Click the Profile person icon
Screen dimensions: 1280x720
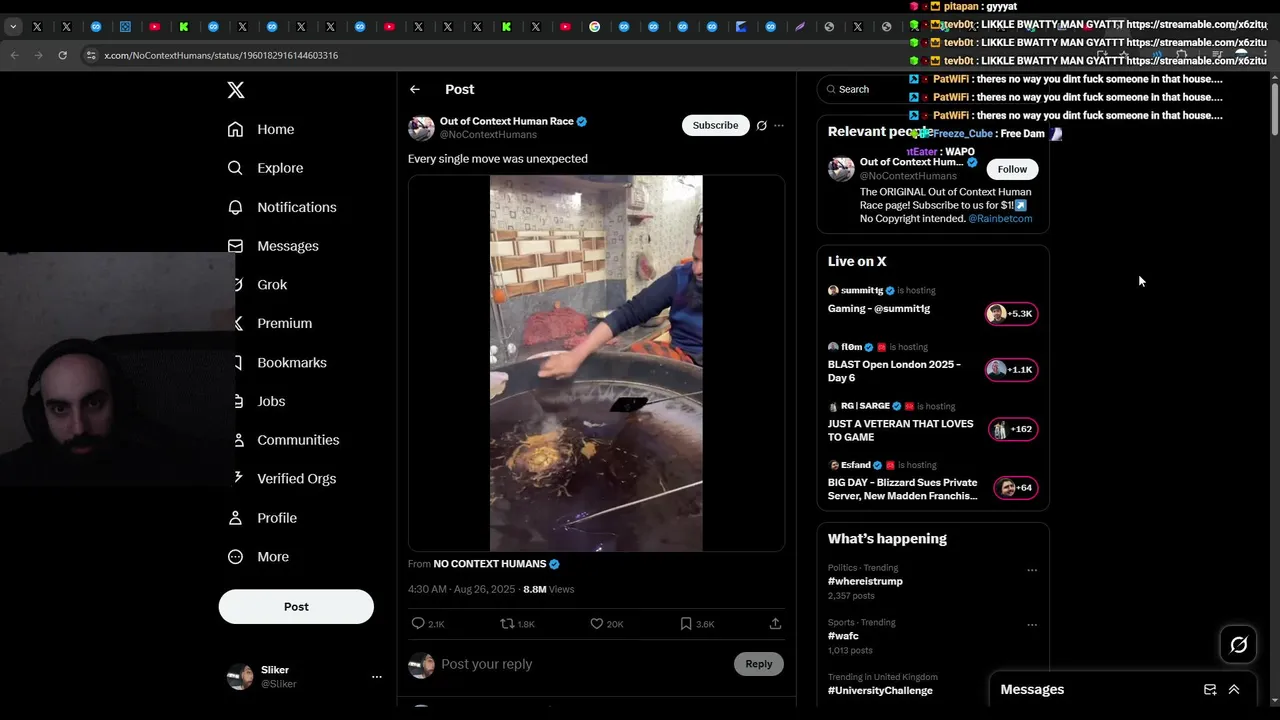coord(235,518)
